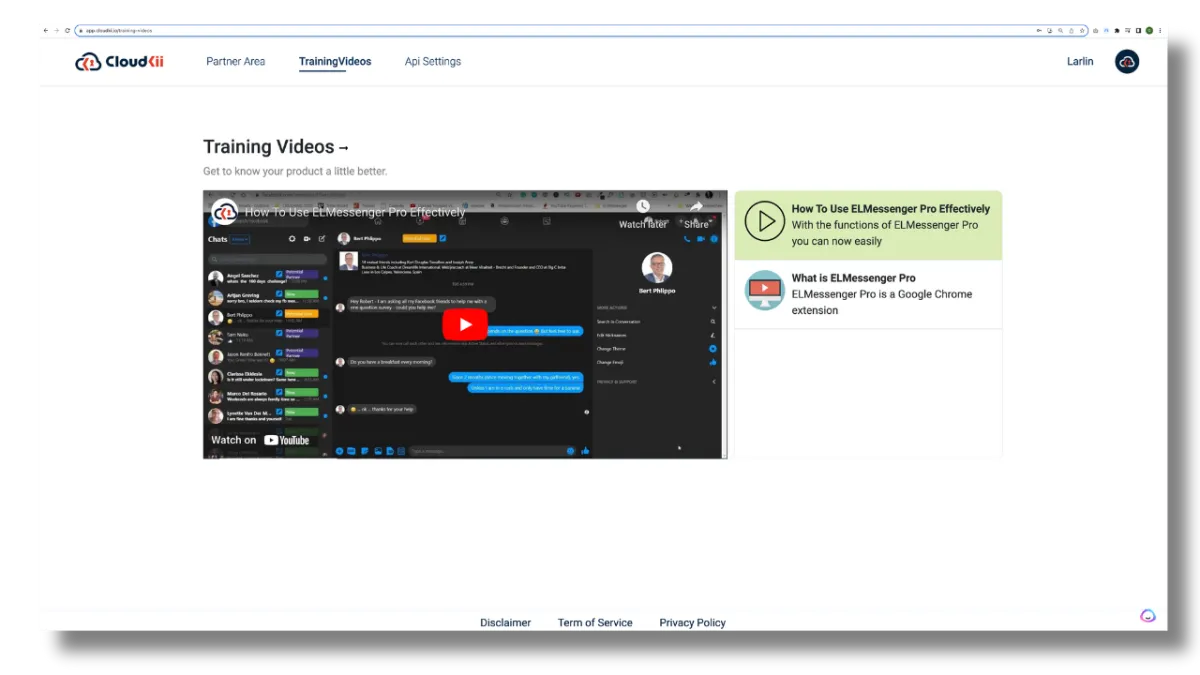The height and width of the screenshot is (675, 1200).
Task: Open the round profile avatar menu
Action: pyautogui.click(x=1127, y=62)
